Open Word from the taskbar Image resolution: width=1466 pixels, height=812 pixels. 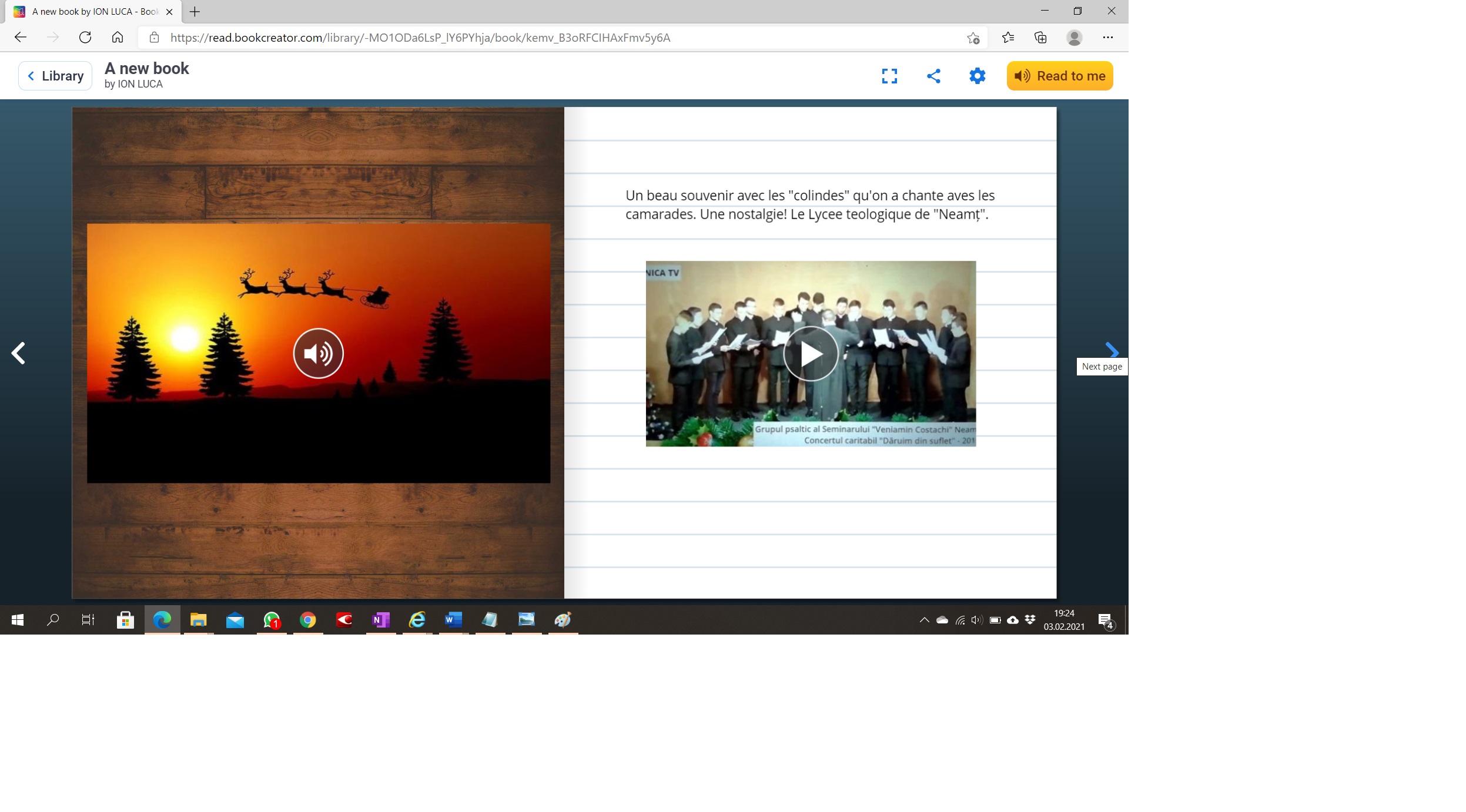click(x=453, y=620)
